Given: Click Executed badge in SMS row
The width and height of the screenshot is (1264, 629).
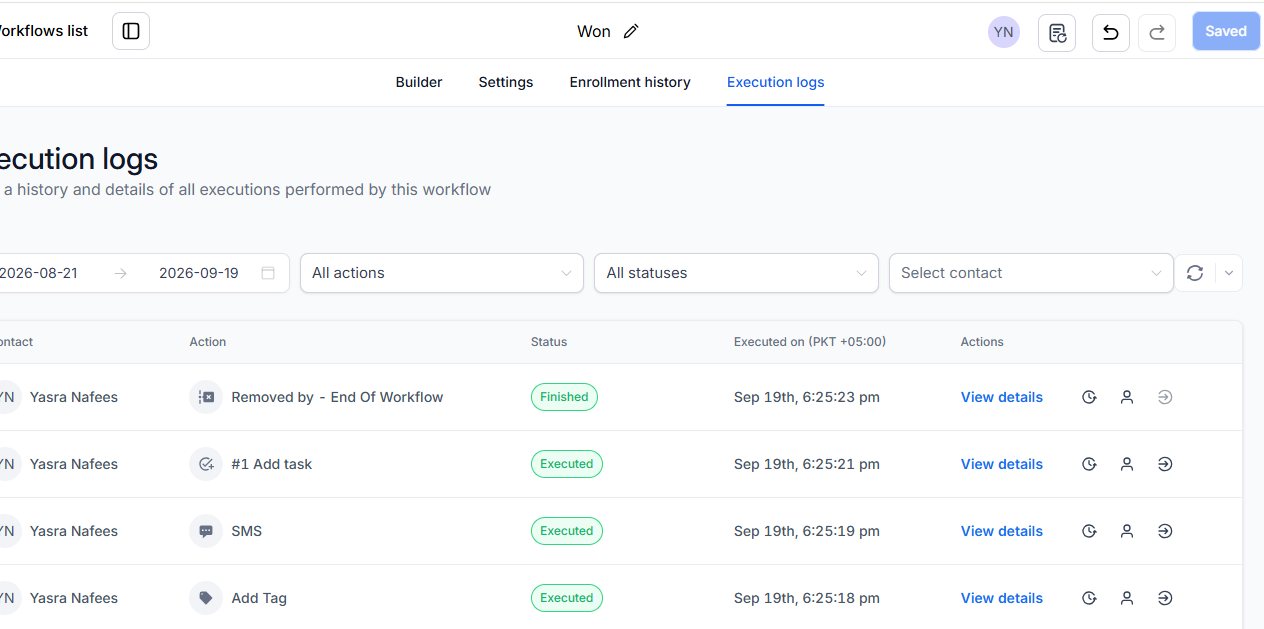Looking at the screenshot, I should tap(567, 531).
